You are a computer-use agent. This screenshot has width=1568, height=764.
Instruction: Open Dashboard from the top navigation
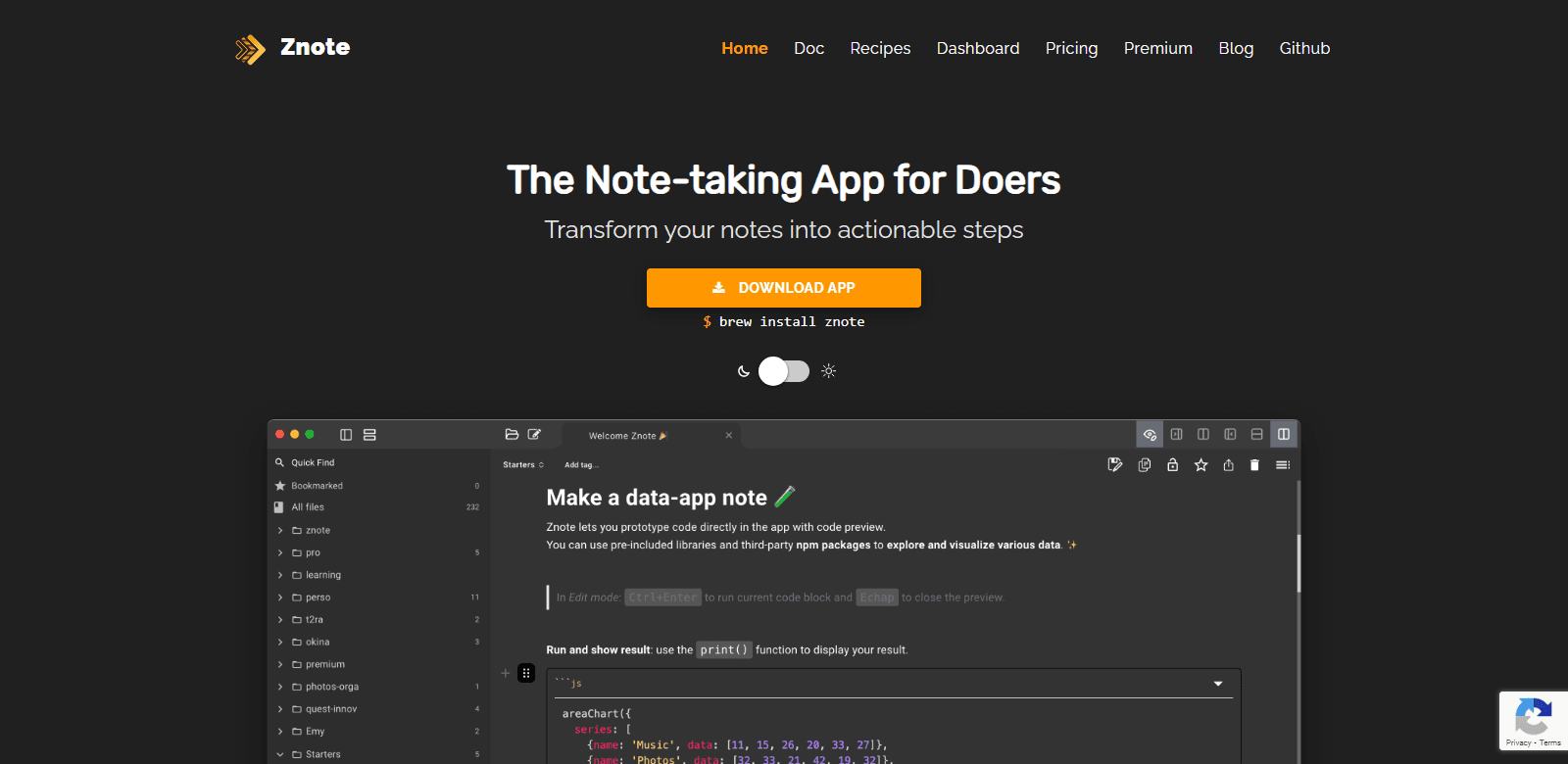978,48
